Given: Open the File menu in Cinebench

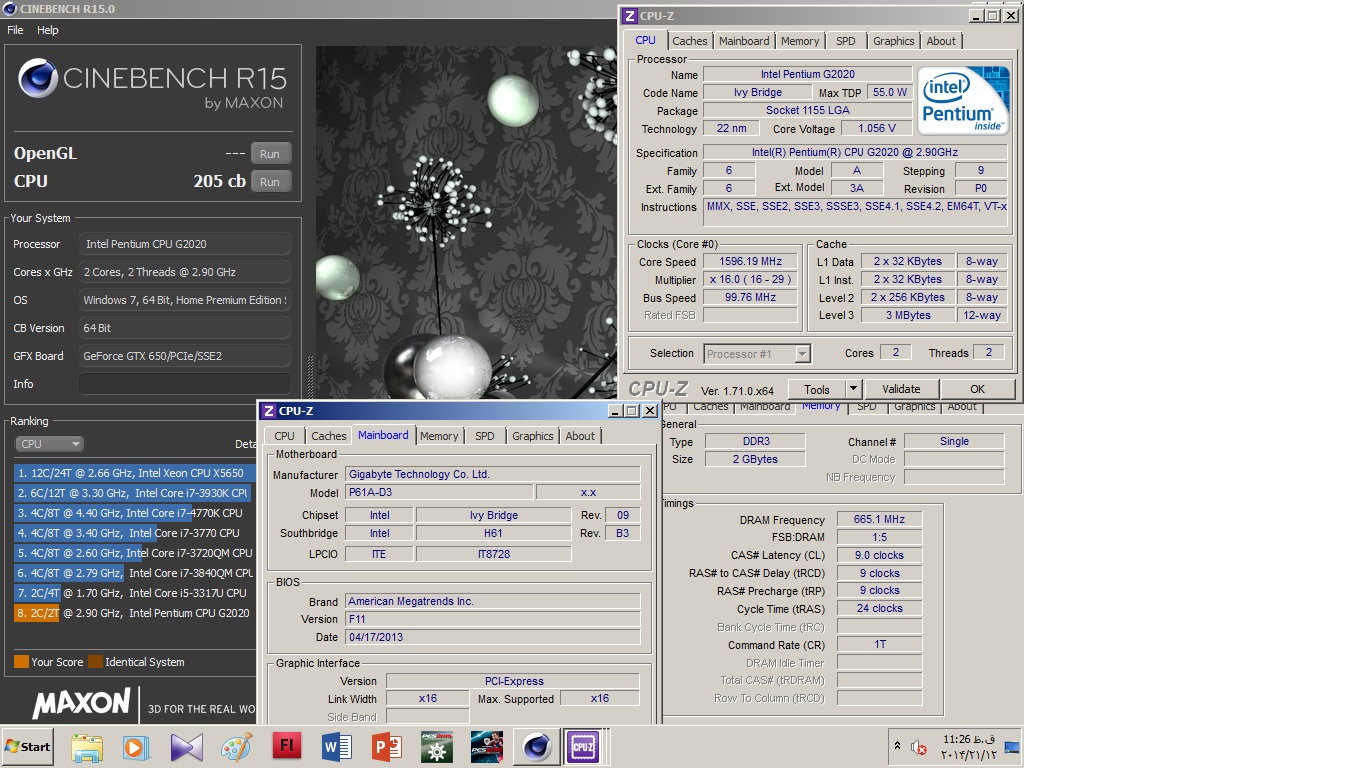Looking at the screenshot, I should click(15, 30).
